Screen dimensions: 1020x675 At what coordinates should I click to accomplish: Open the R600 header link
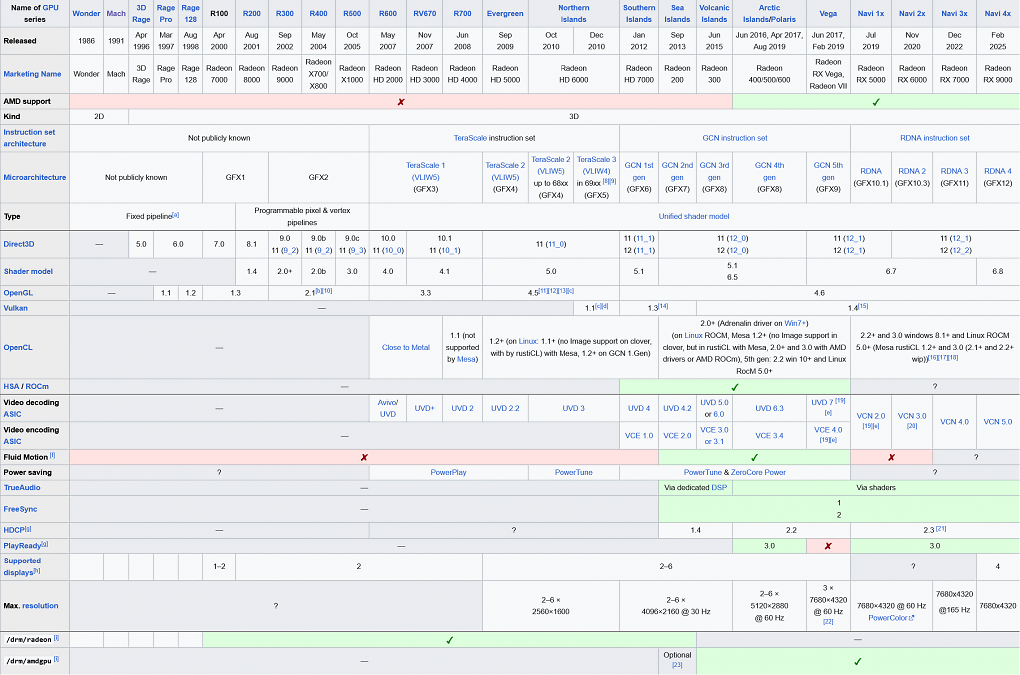pyautogui.click(x=388, y=14)
